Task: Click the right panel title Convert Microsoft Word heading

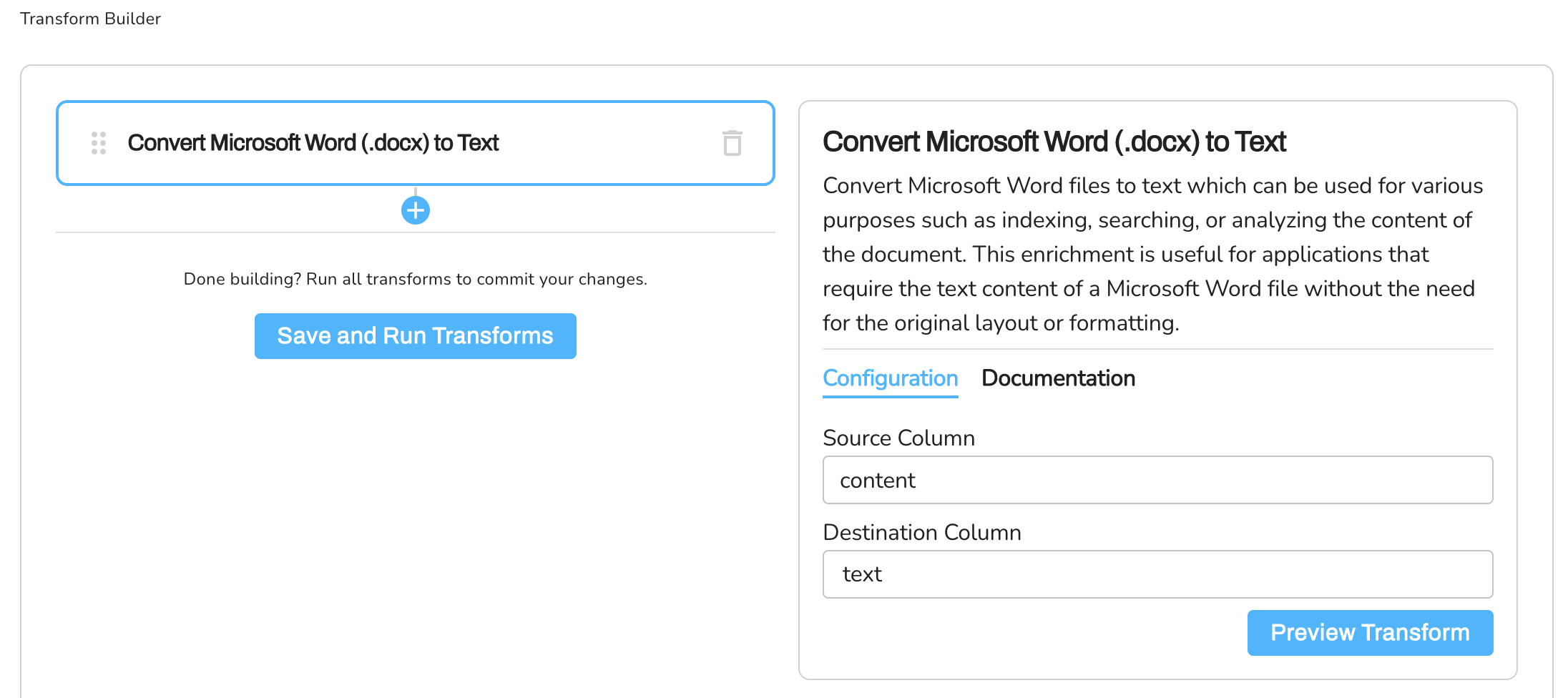Action: [x=1054, y=142]
